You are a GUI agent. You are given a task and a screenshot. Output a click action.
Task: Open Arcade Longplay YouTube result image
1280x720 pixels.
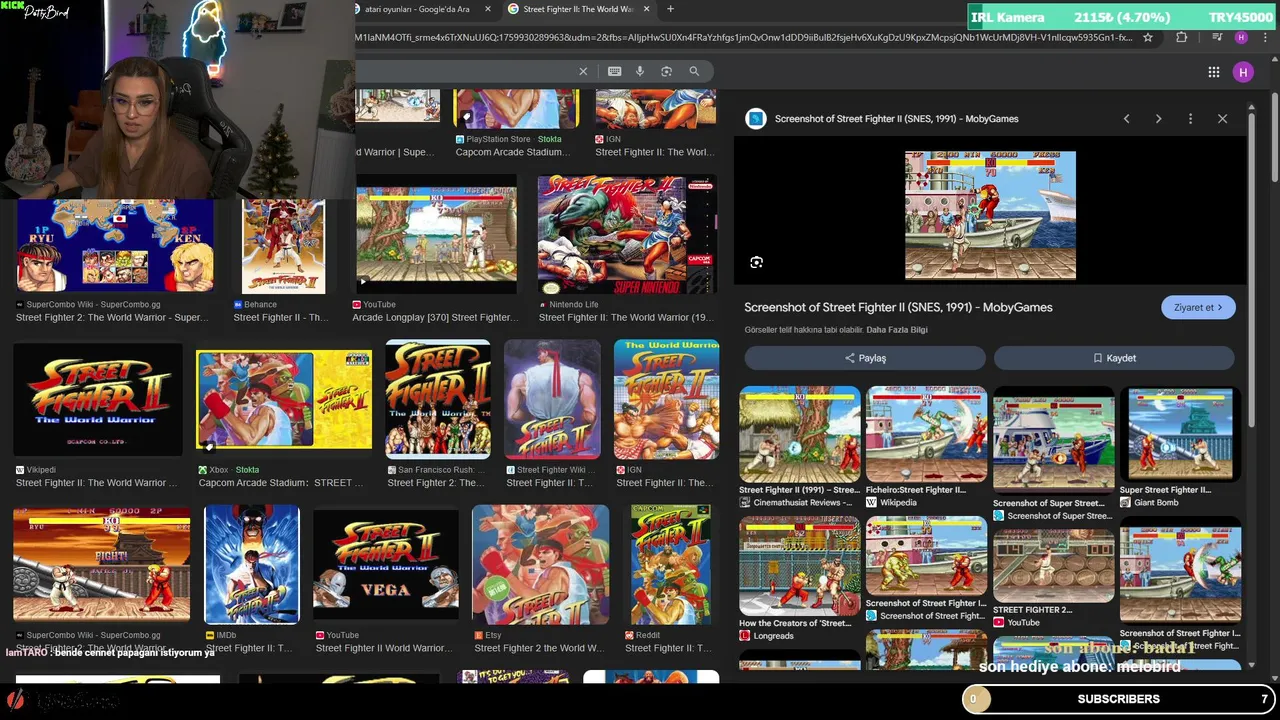pyautogui.click(x=436, y=235)
